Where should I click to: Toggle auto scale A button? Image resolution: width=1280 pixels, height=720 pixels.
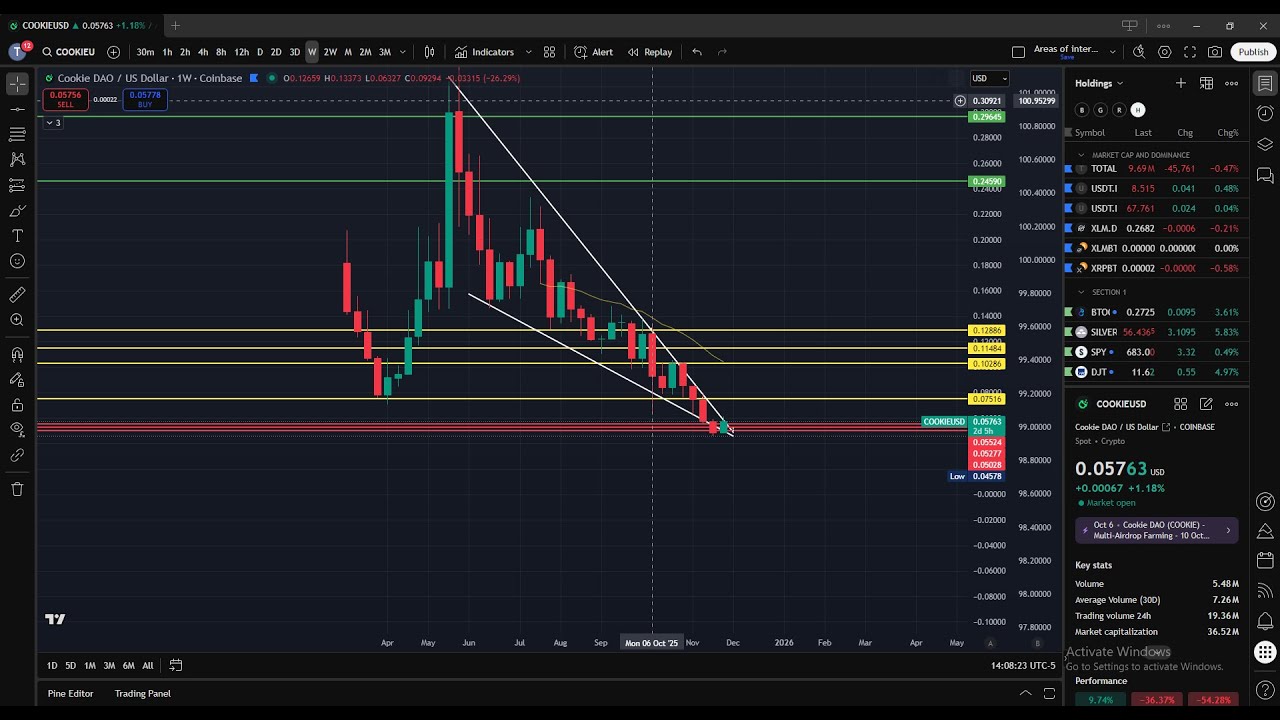click(991, 643)
